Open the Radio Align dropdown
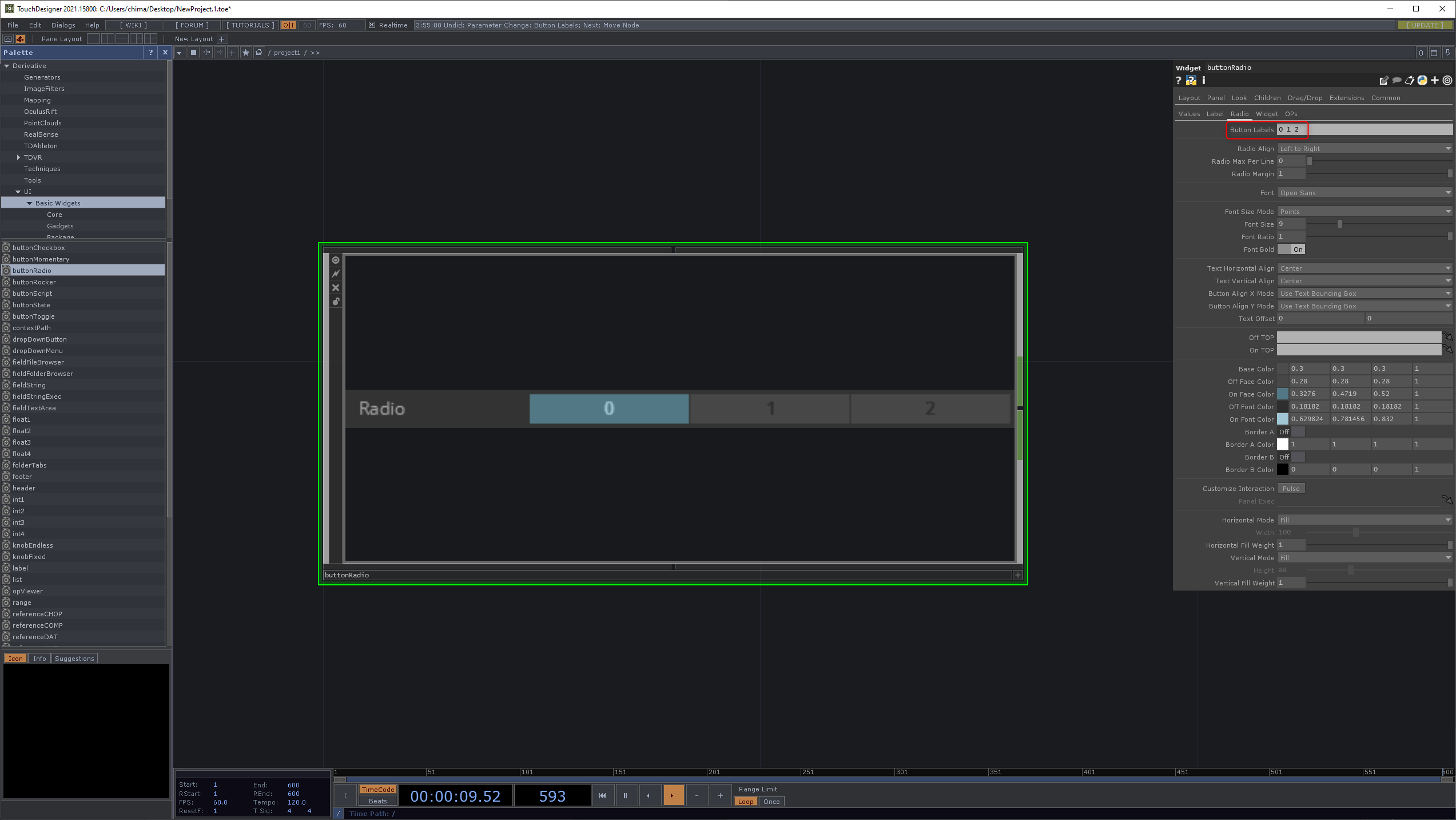Screen dimensions: 1456x820 pyautogui.click(x=1364, y=149)
